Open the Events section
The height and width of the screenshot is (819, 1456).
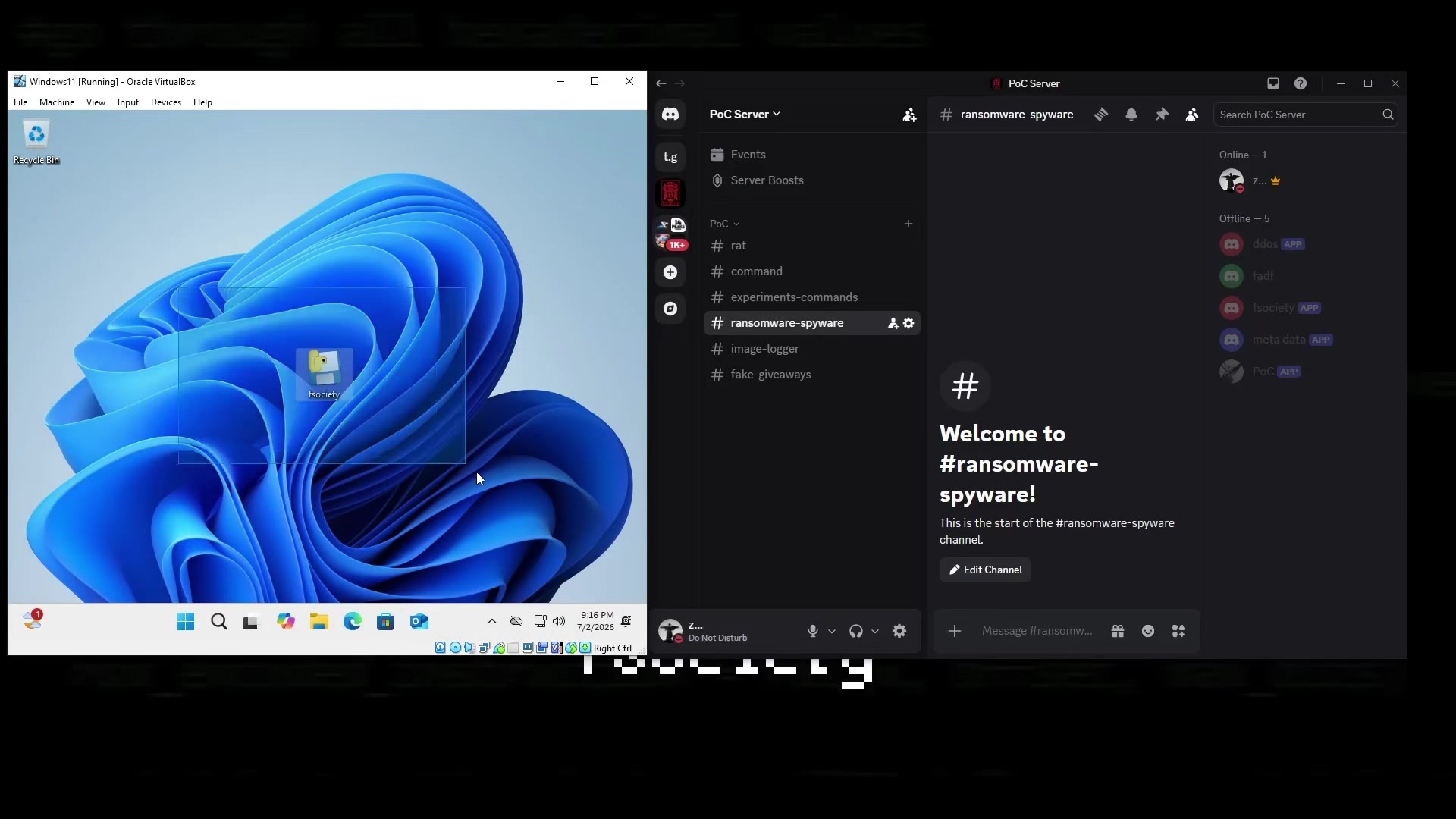click(812, 155)
